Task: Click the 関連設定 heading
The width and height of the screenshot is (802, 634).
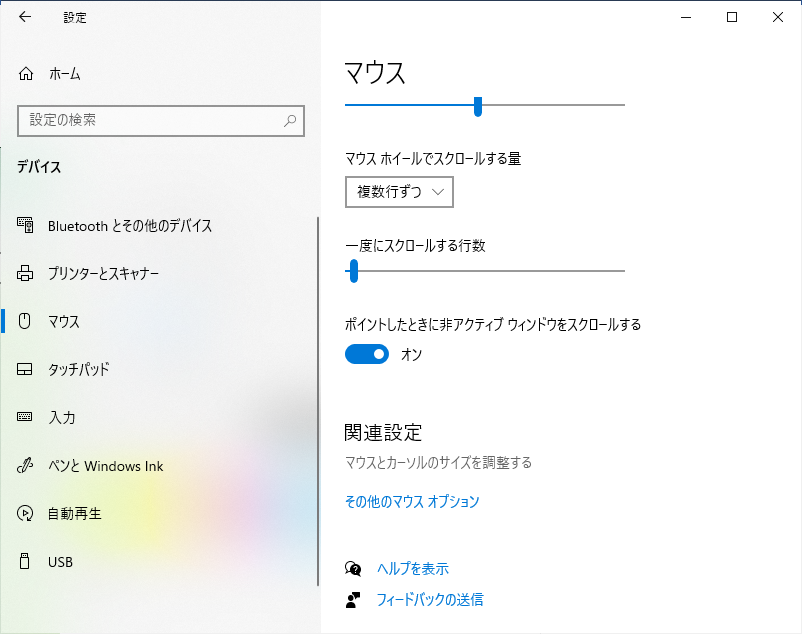Action: pos(383,433)
